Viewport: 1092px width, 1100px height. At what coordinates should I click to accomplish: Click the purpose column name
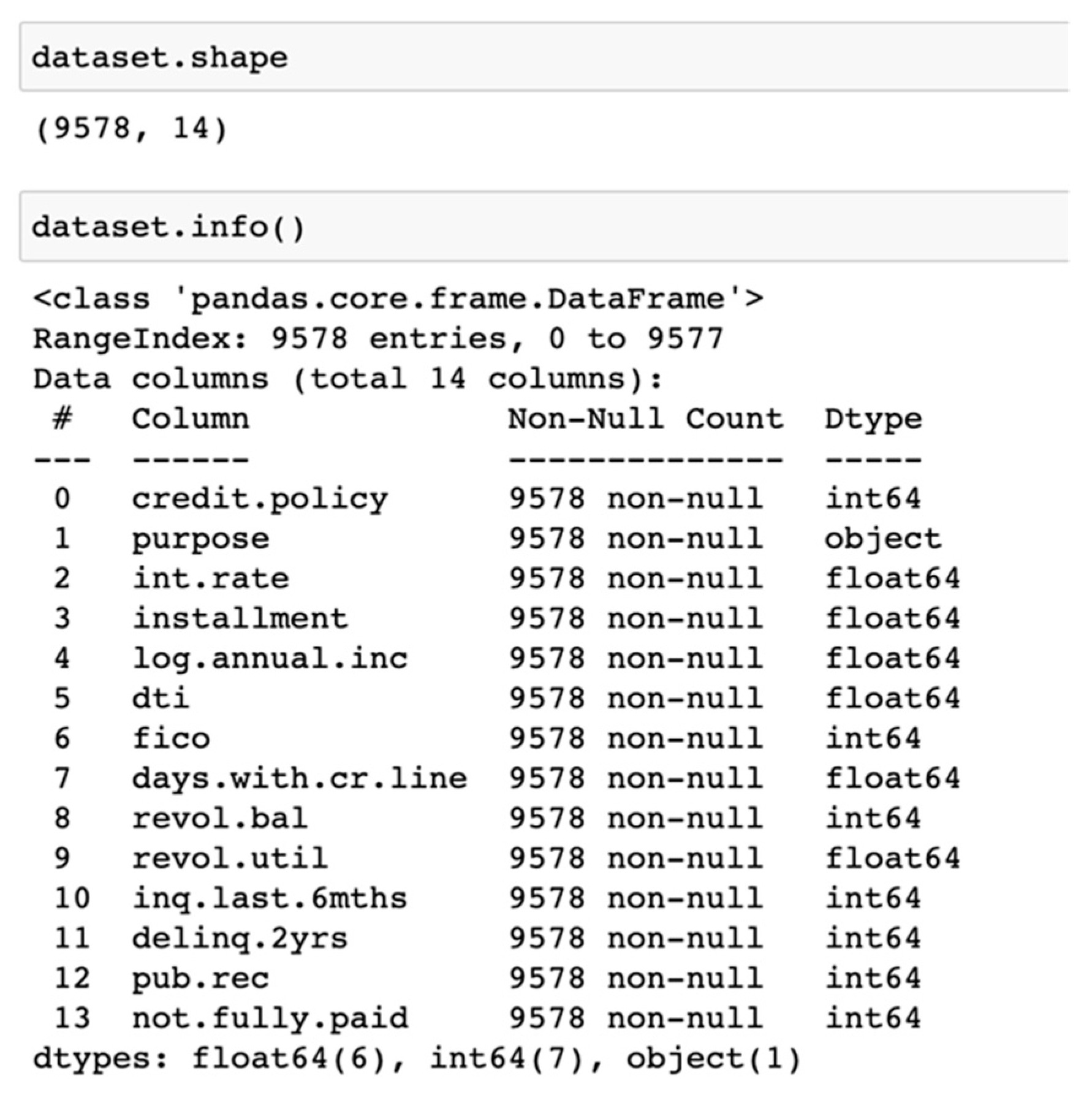200,539
